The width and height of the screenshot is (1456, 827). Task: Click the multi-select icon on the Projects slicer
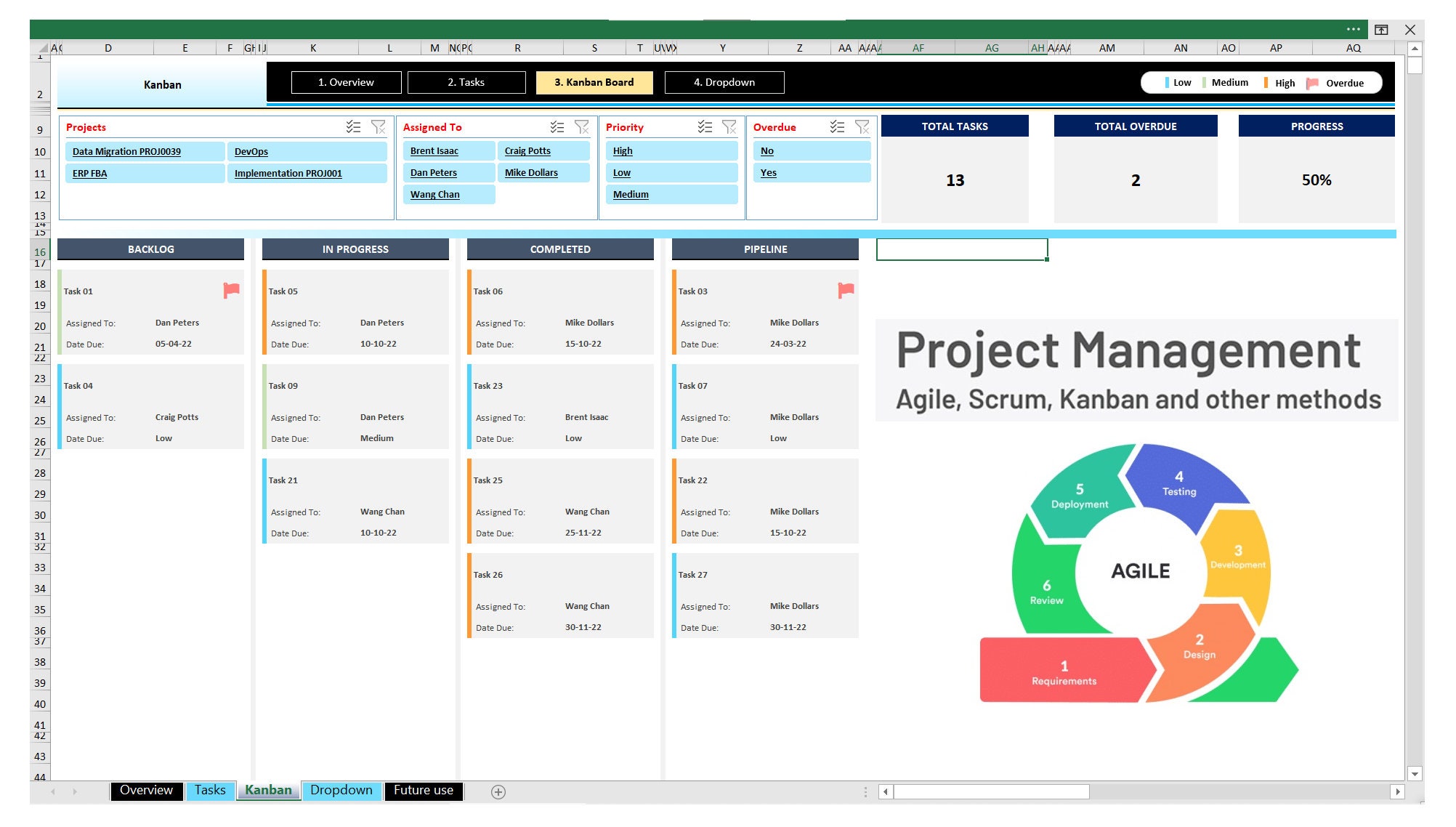(x=354, y=126)
